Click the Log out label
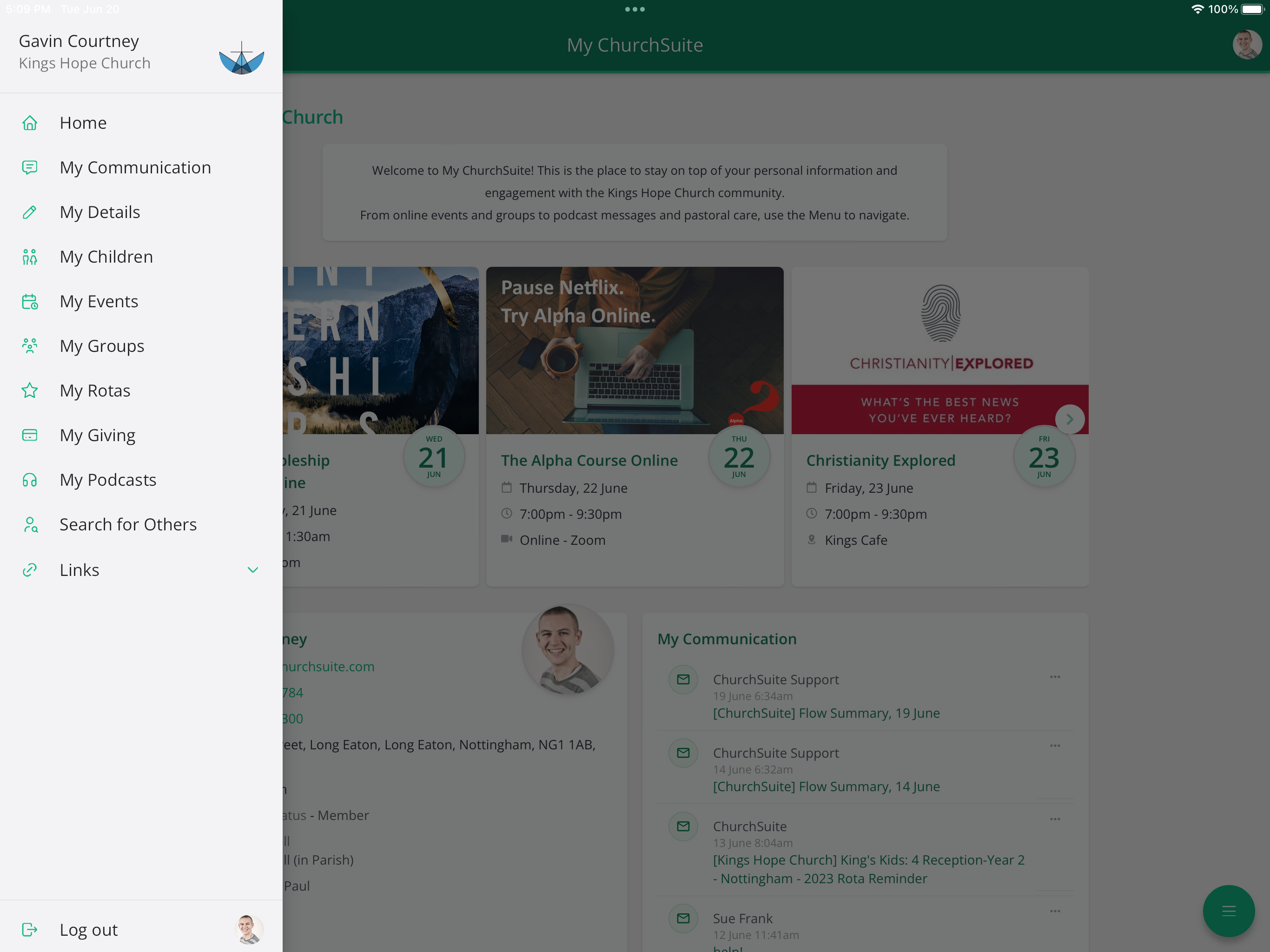 [88, 930]
